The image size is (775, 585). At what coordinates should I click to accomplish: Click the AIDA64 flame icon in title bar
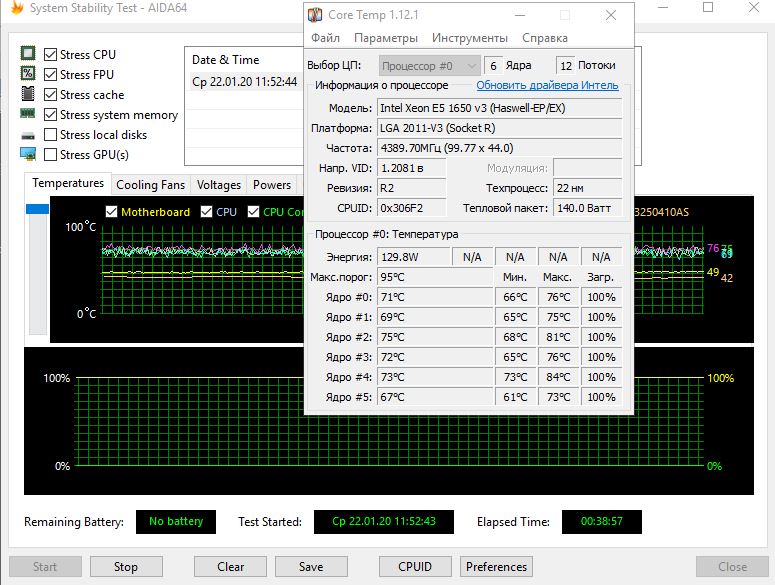coord(17,7)
